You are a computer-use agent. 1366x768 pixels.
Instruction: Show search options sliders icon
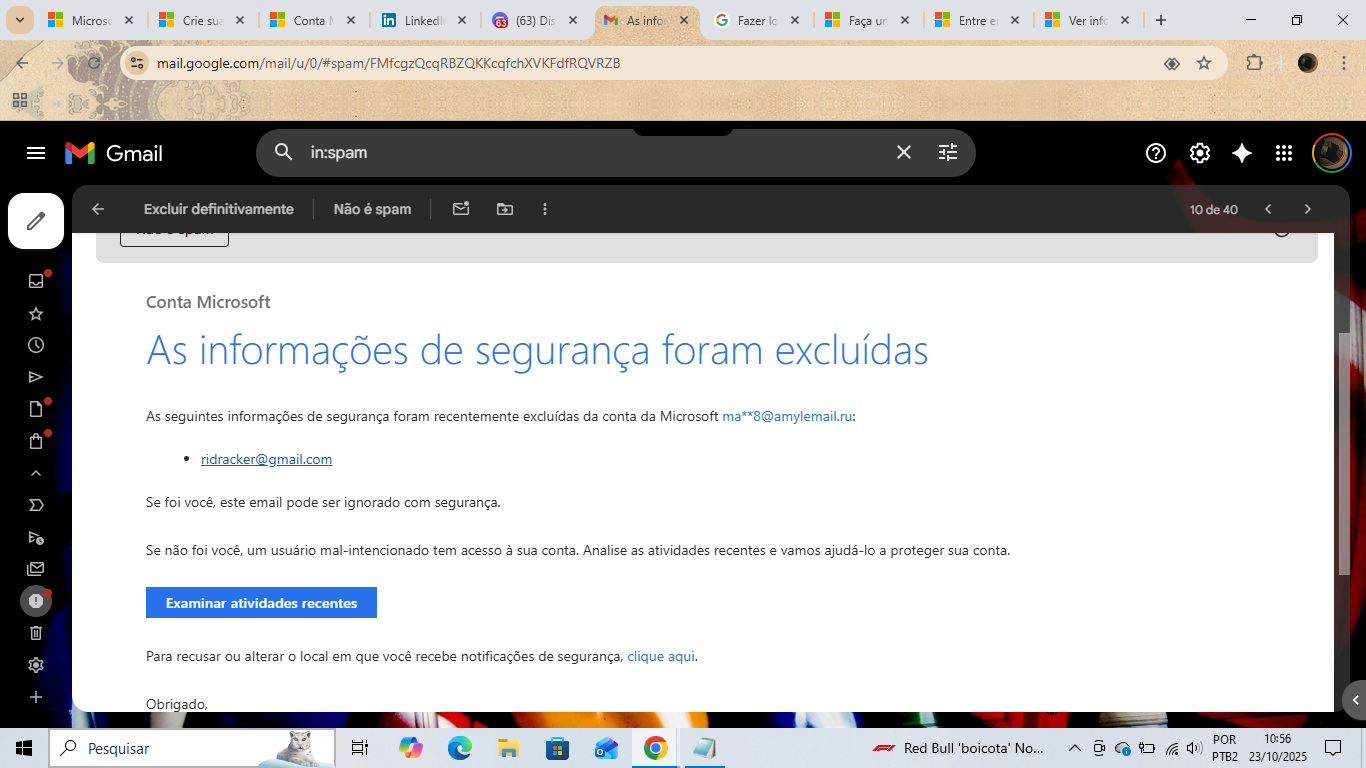point(948,153)
